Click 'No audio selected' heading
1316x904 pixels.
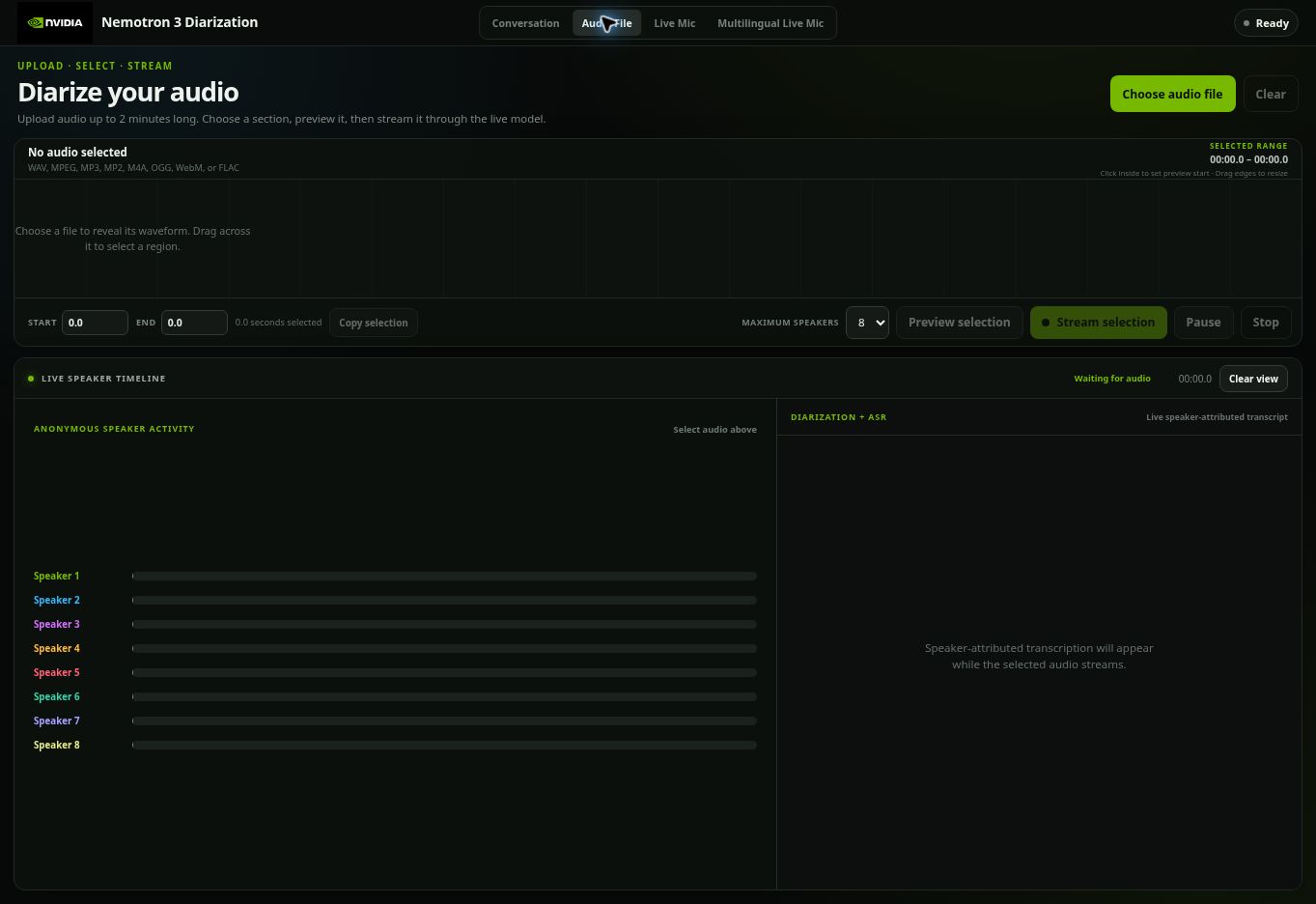click(77, 152)
